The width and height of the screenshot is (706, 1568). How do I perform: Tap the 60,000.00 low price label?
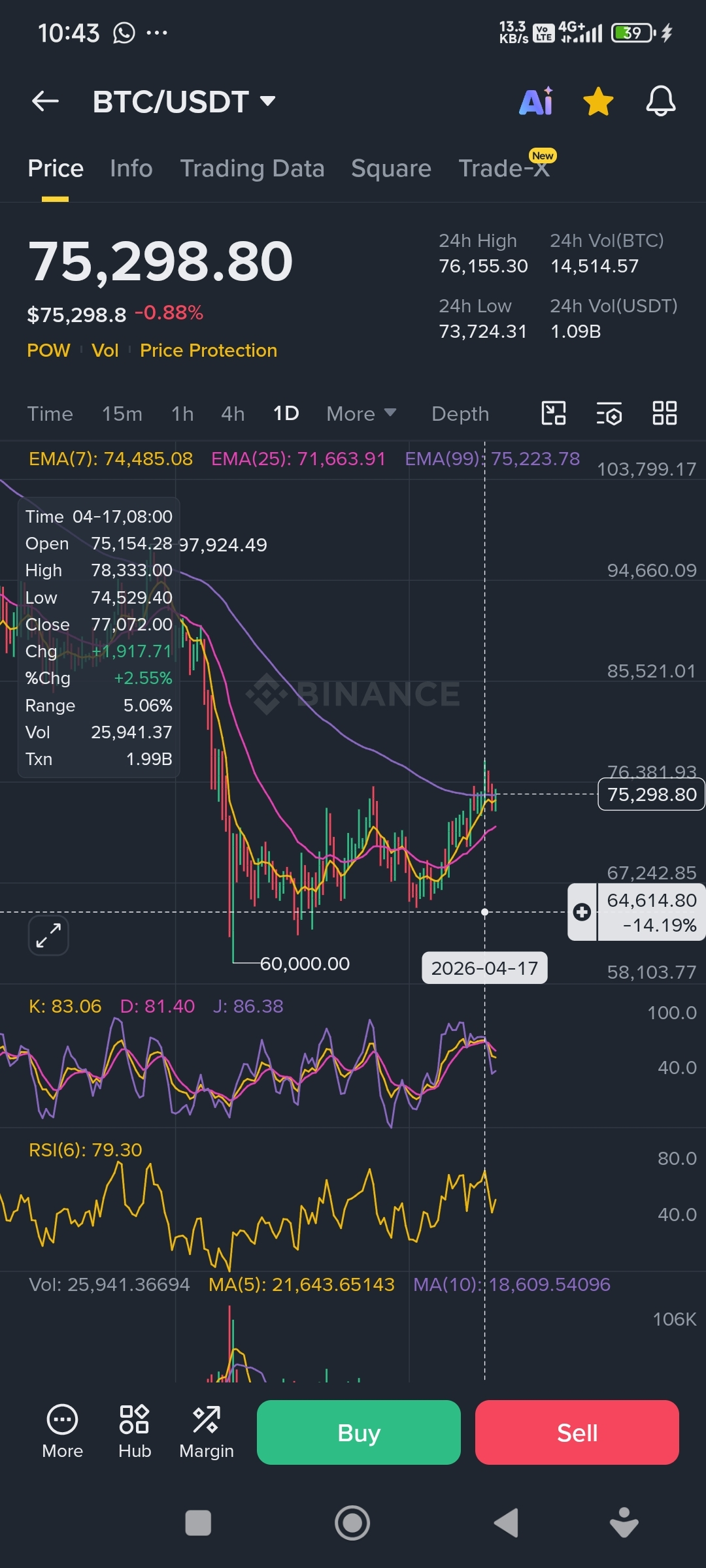pyautogui.click(x=305, y=964)
